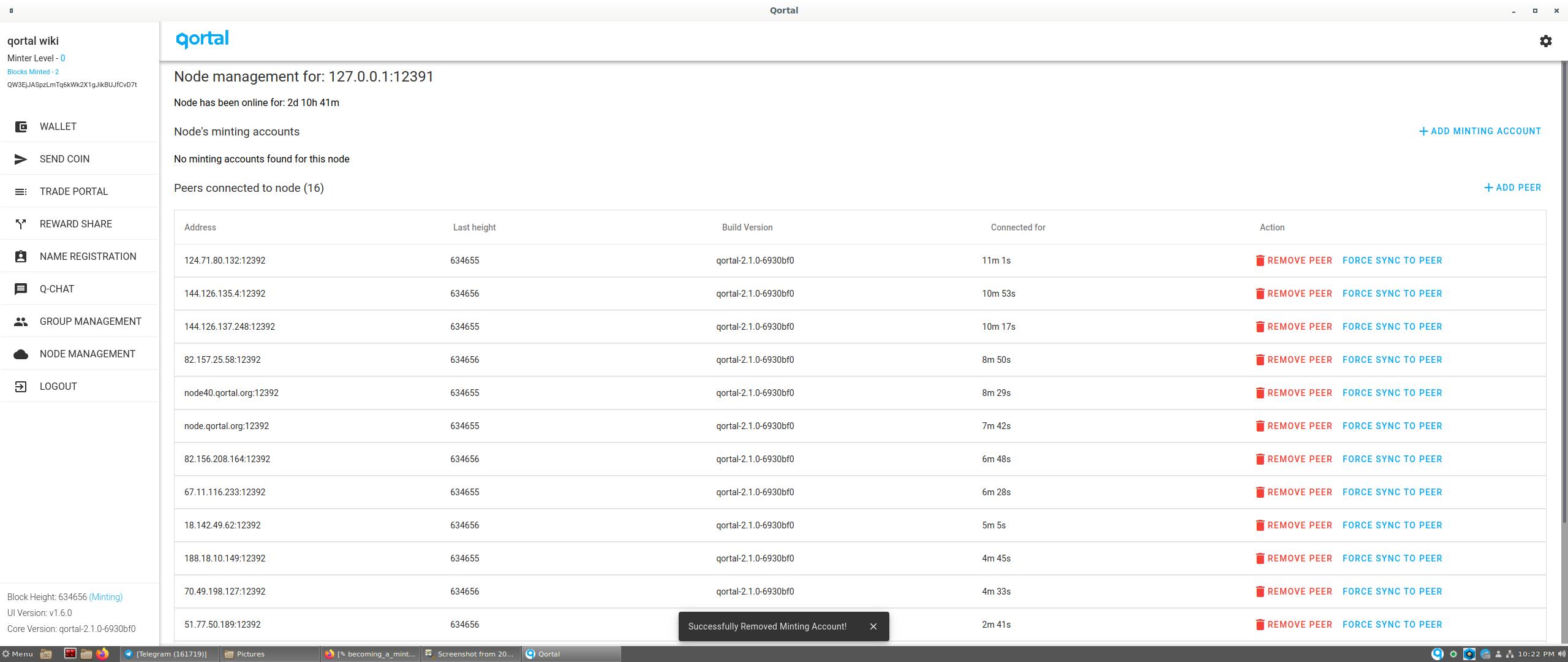This screenshot has height=662, width=1568.
Task: Click the Reward Share fork icon
Action: point(21,224)
